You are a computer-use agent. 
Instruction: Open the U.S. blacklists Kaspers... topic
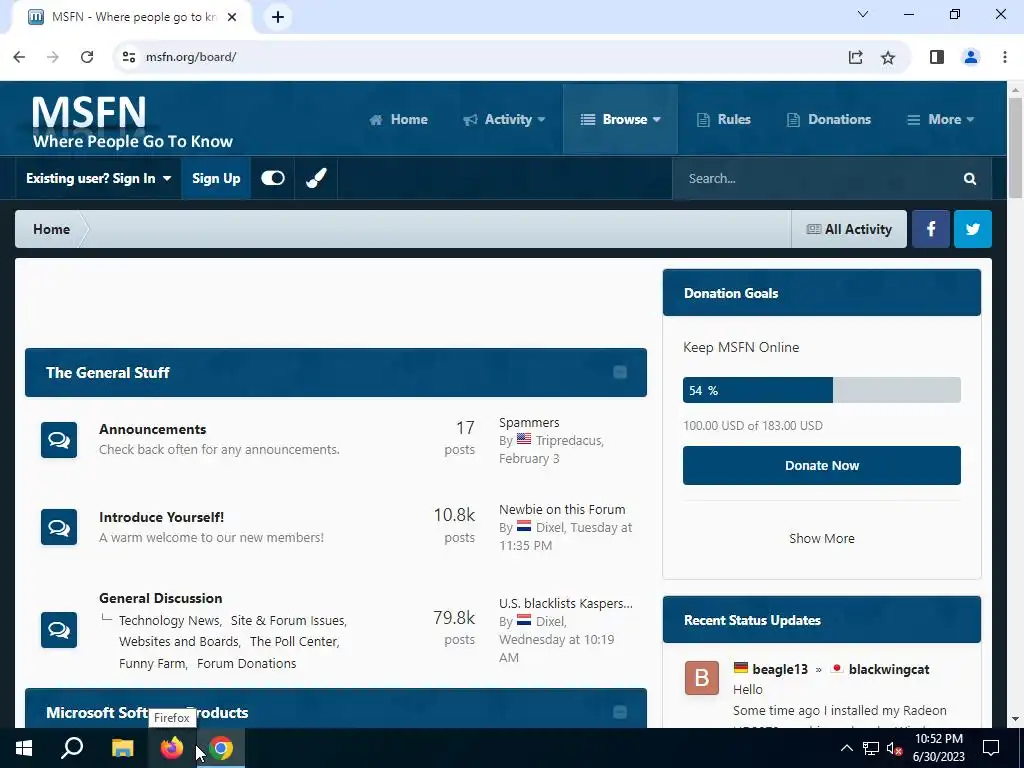pos(566,603)
